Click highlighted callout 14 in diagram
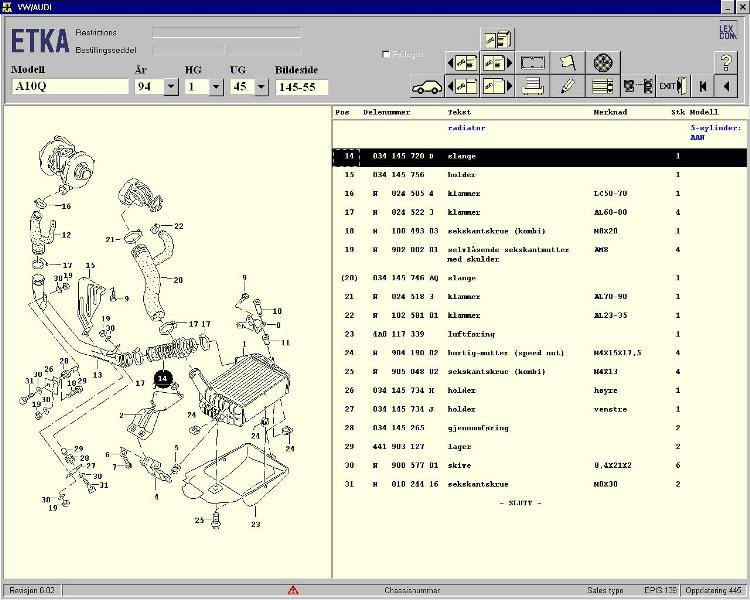 (163, 378)
